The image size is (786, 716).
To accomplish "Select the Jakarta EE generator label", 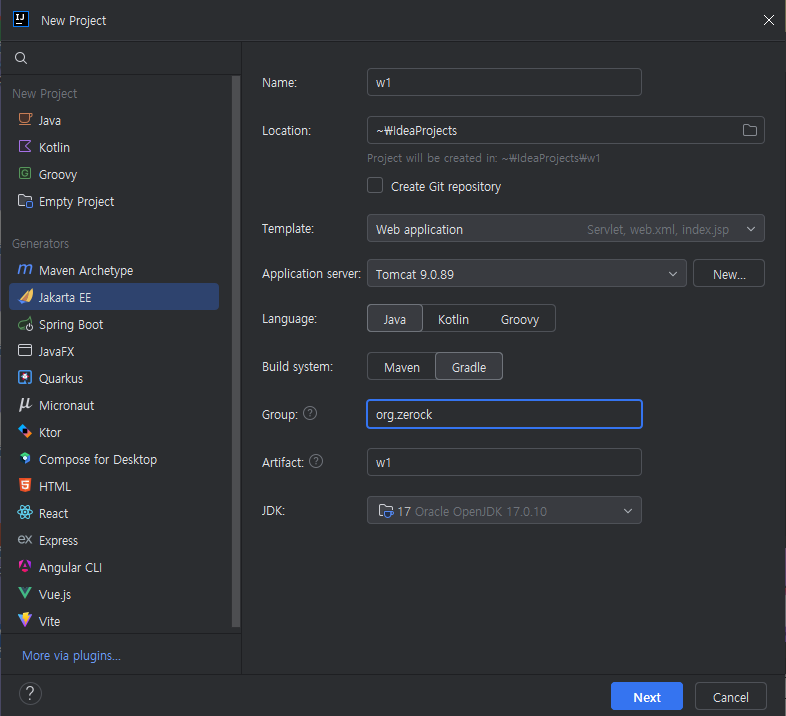I will 65,297.
